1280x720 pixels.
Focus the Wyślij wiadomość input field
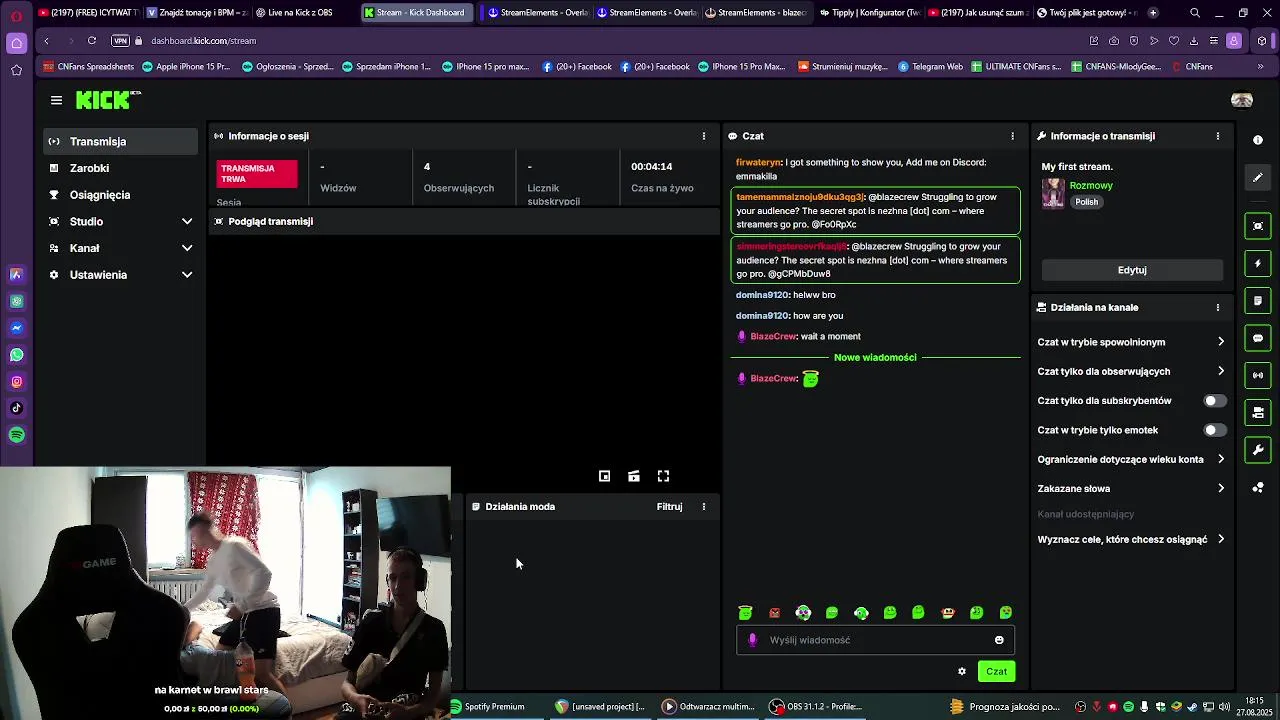tap(875, 640)
